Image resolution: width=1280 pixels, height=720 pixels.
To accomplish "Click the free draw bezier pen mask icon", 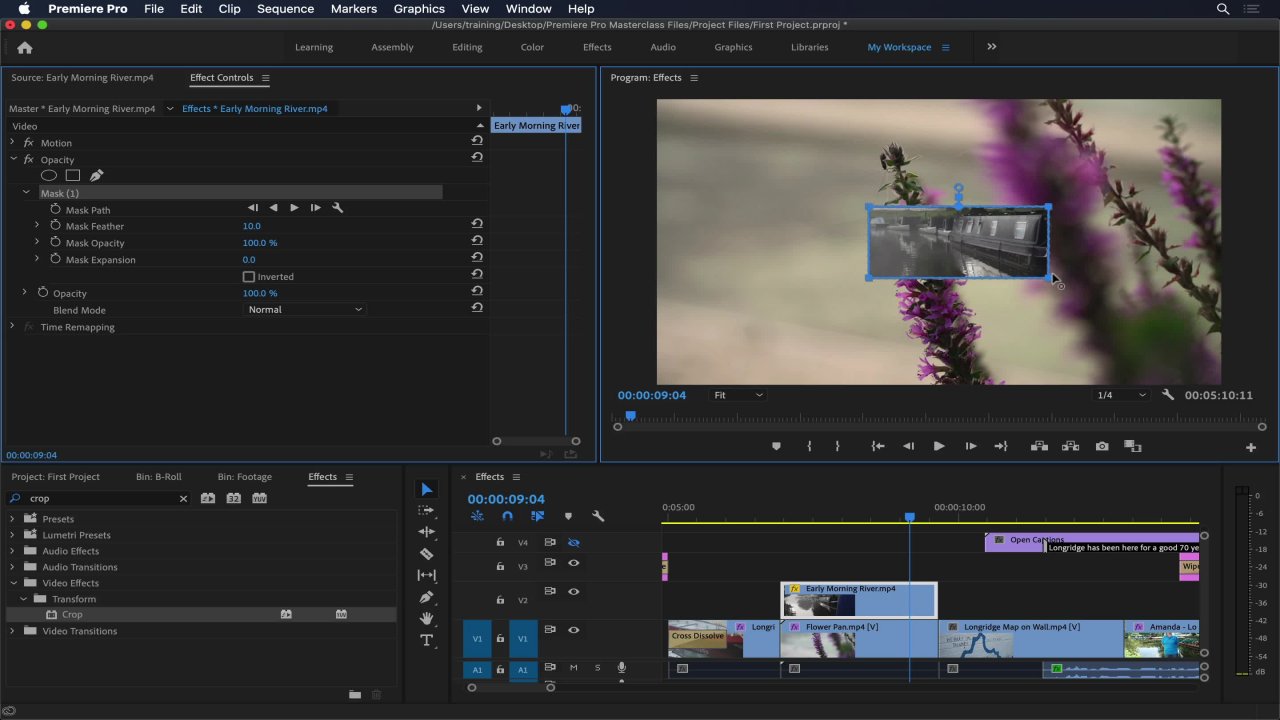I will [x=96, y=176].
